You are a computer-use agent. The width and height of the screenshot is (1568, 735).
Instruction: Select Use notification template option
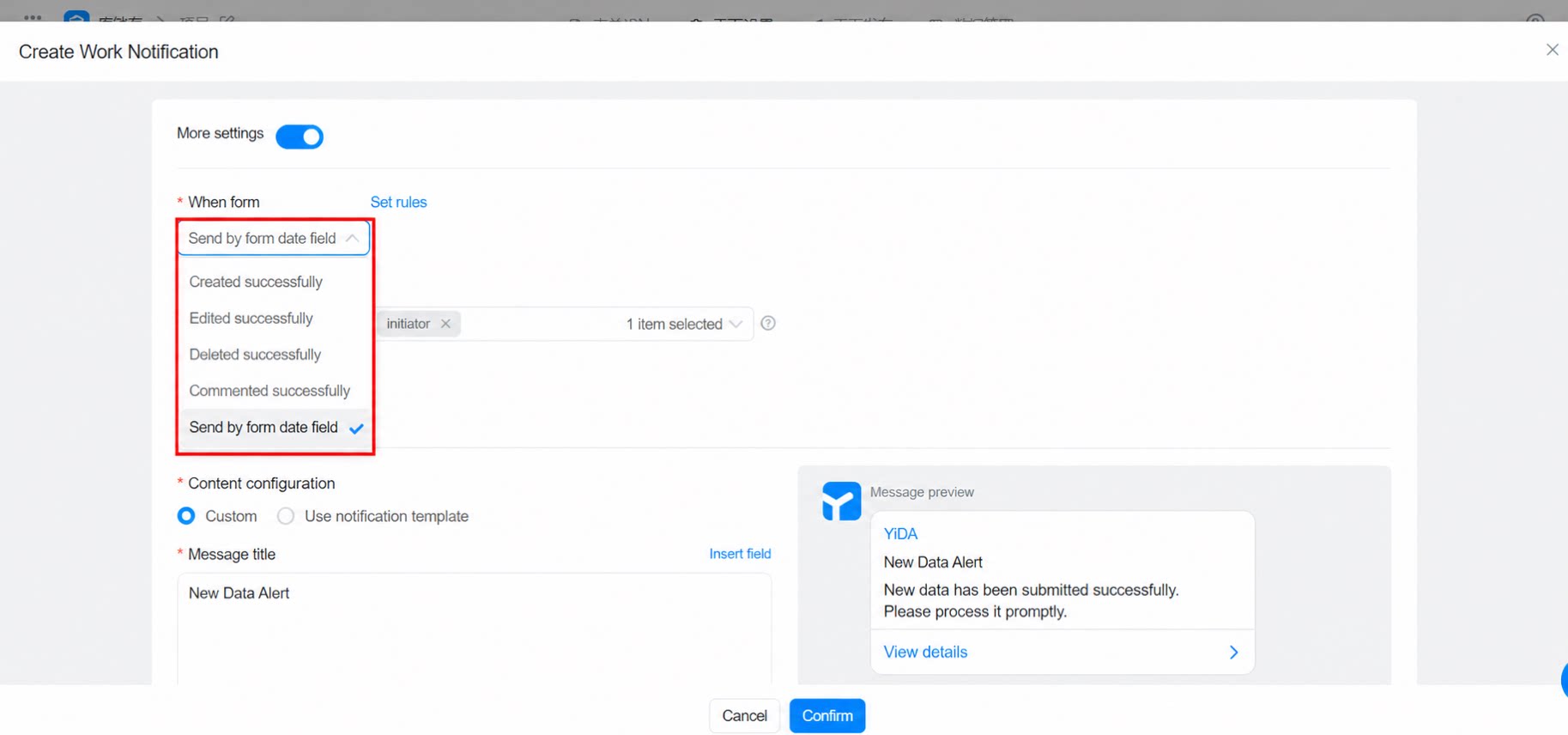coord(286,516)
